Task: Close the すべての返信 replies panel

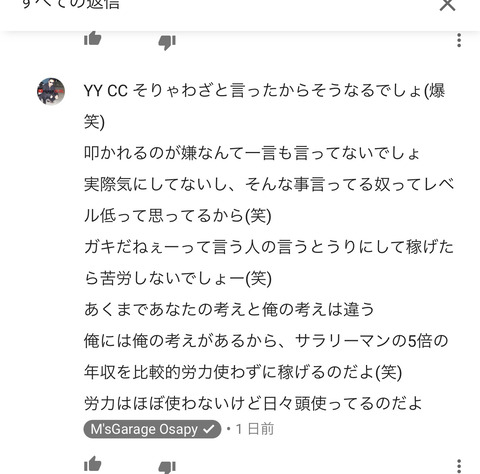Action: click(x=447, y=5)
